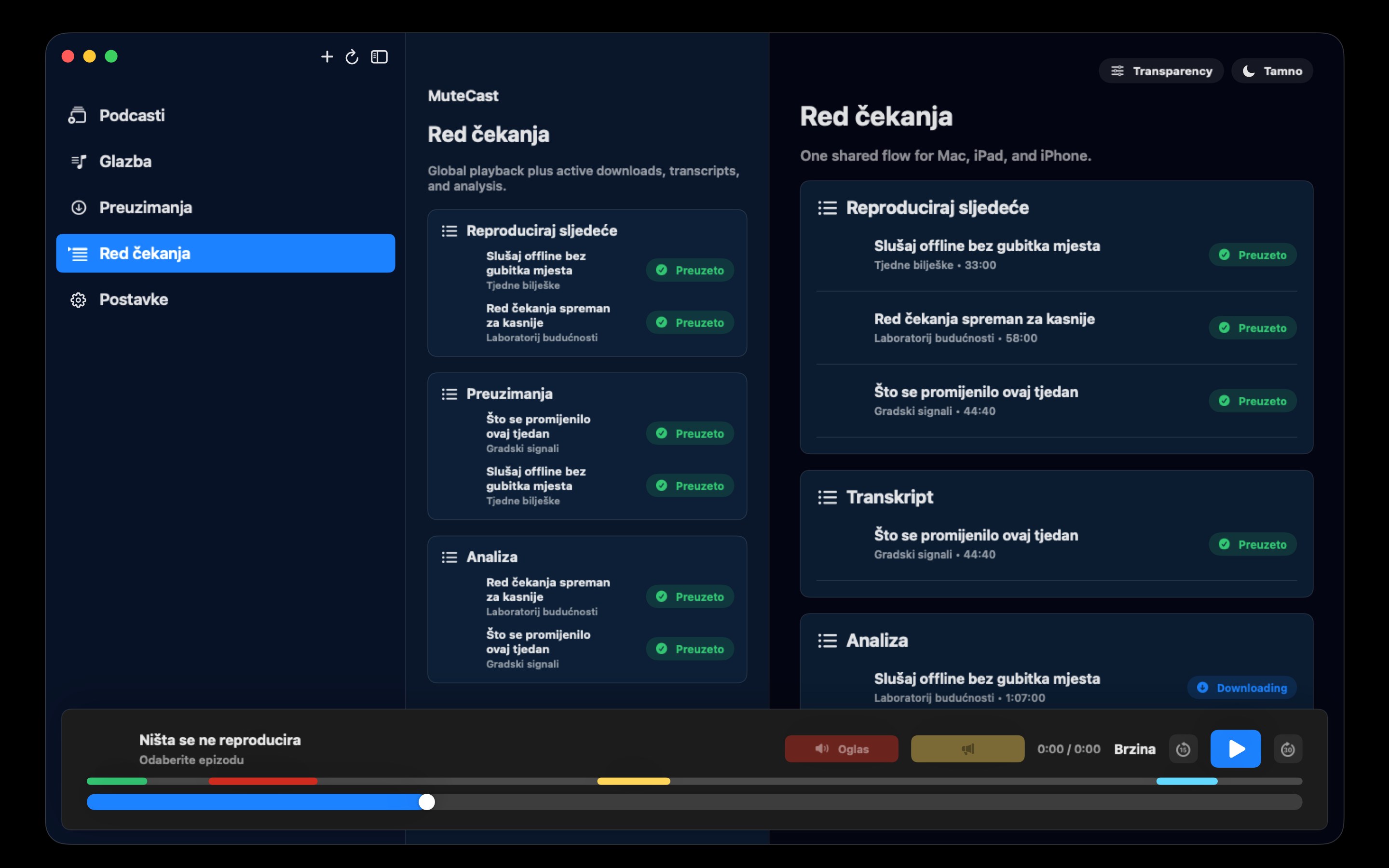The image size is (1389, 868).
Task: Open Brzina speed control
Action: coord(1134,749)
